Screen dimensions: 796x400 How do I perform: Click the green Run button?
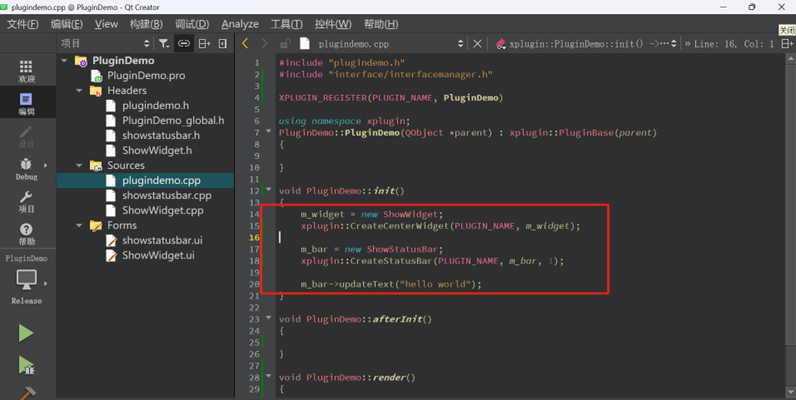pyautogui.click(x=26, y=333)
